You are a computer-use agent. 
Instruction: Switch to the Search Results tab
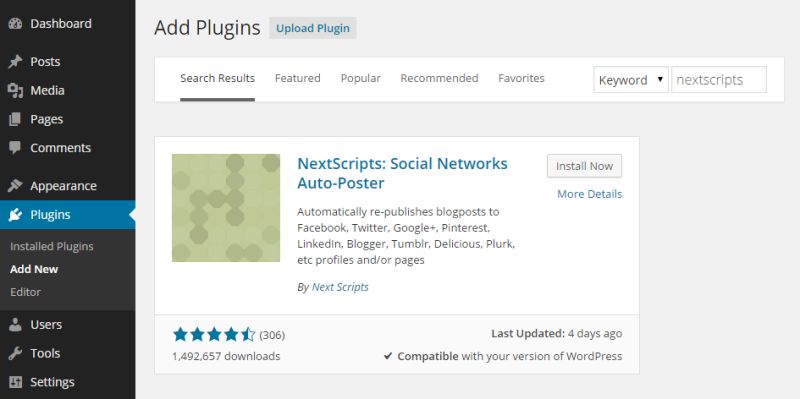[x=217, y=79]
